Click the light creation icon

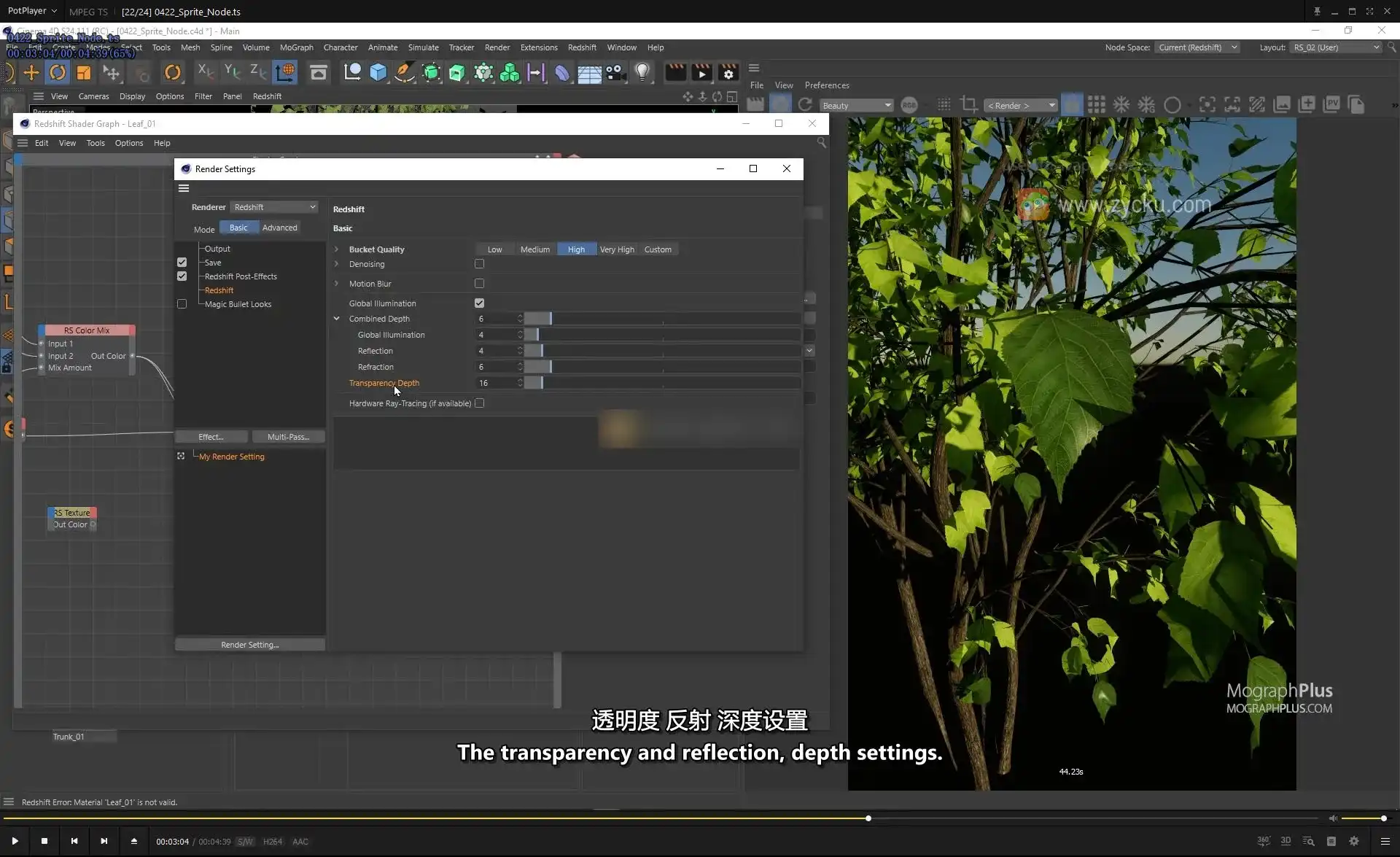coord(643,72)
